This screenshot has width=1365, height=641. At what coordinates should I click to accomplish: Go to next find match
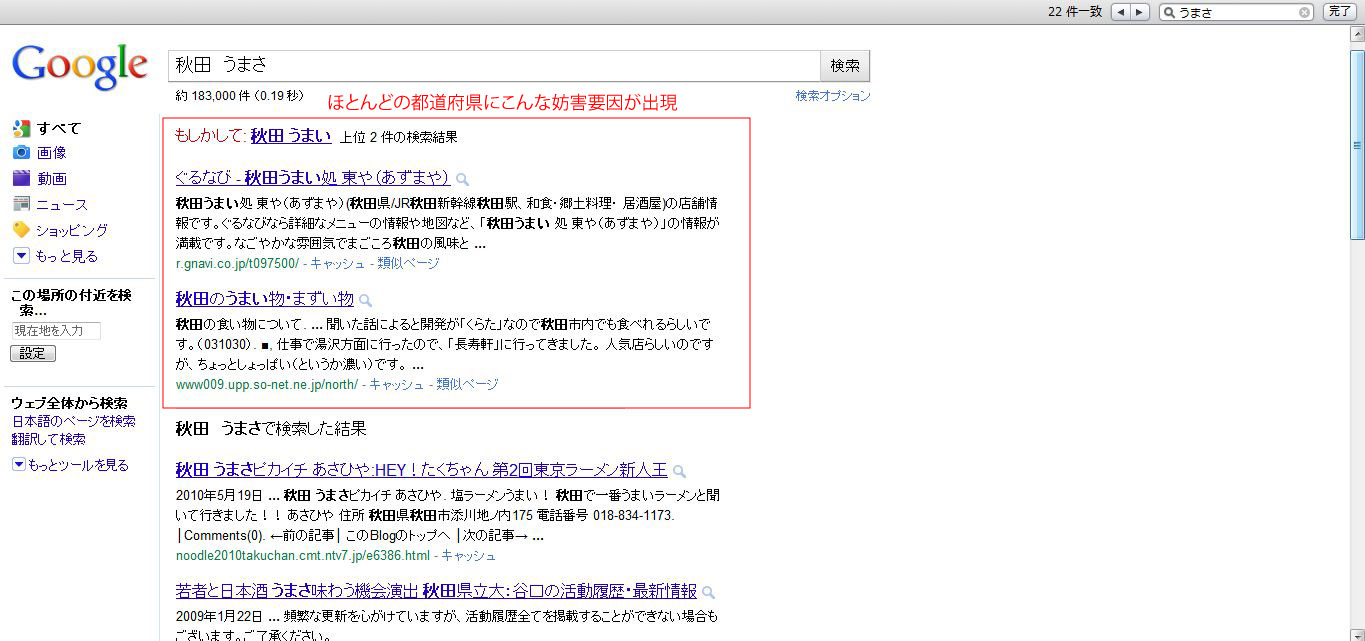(1141, 12)
